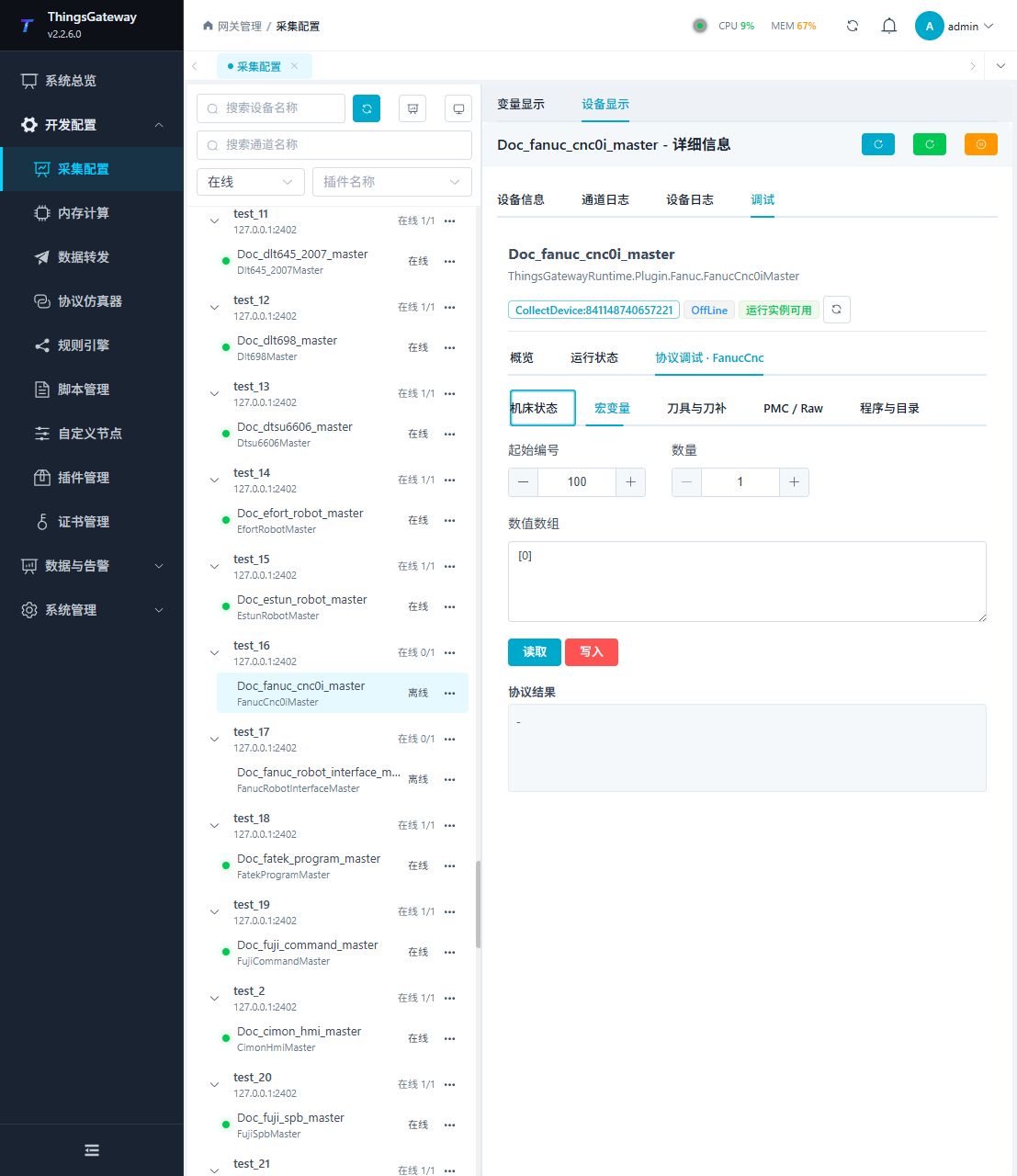
Task: Select Doc_fatek_program_master device
Action: [x=343, y=865]
